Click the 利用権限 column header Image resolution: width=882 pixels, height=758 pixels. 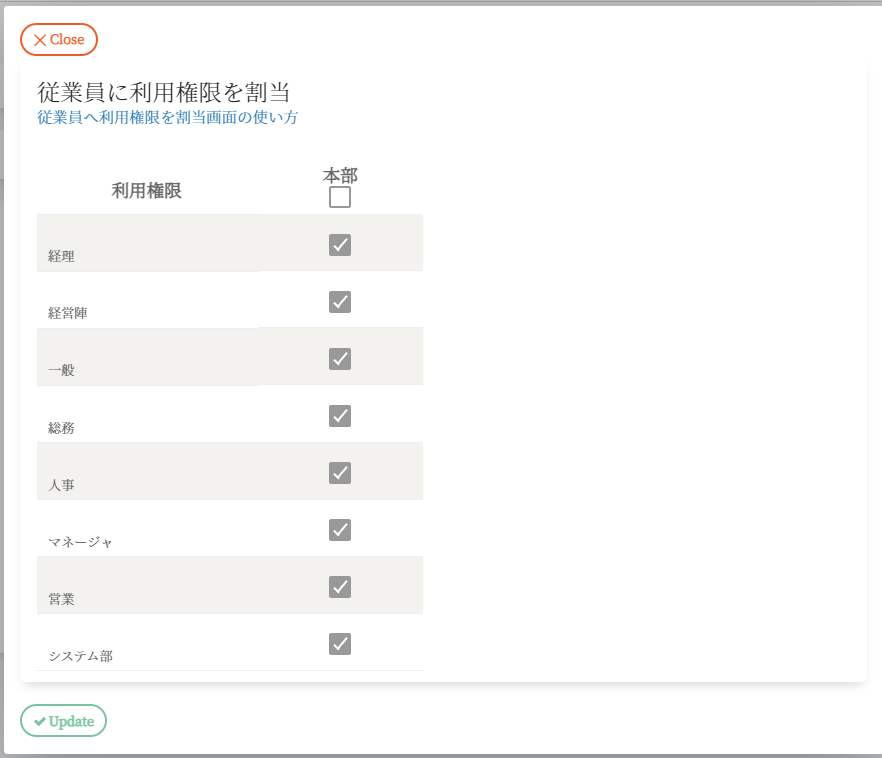146,191
